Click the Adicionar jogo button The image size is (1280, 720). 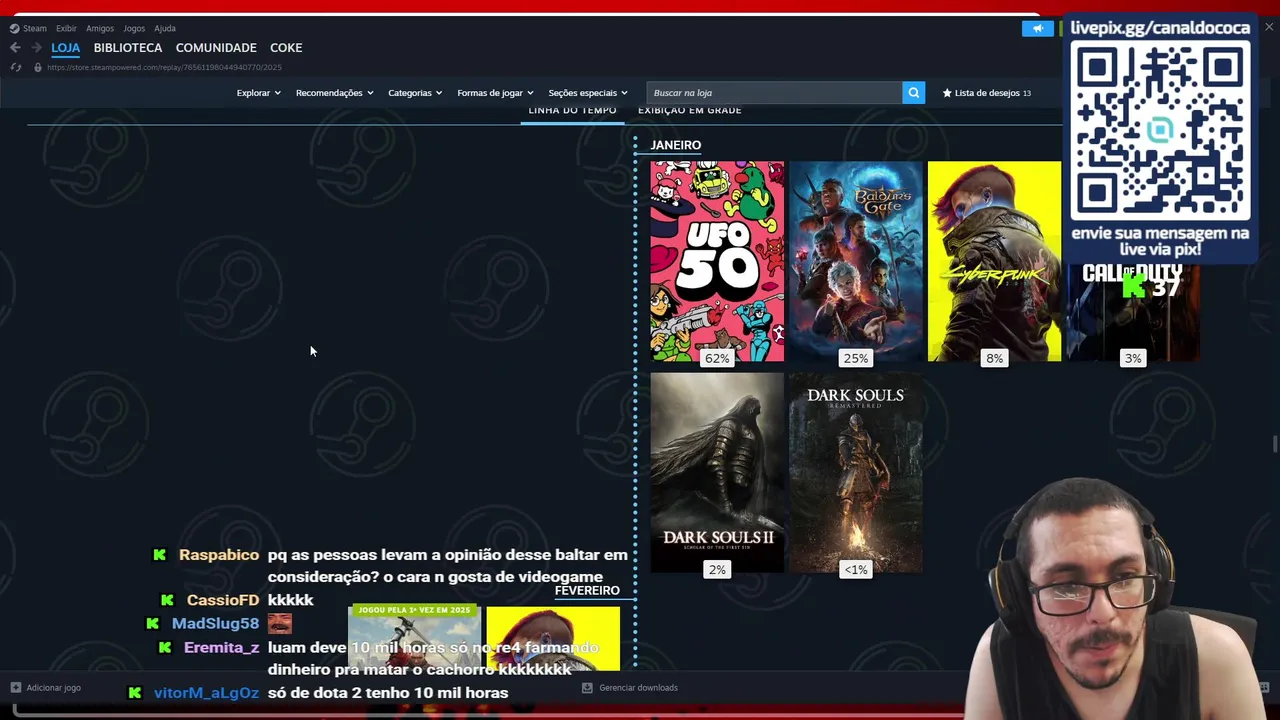[45, 688]
